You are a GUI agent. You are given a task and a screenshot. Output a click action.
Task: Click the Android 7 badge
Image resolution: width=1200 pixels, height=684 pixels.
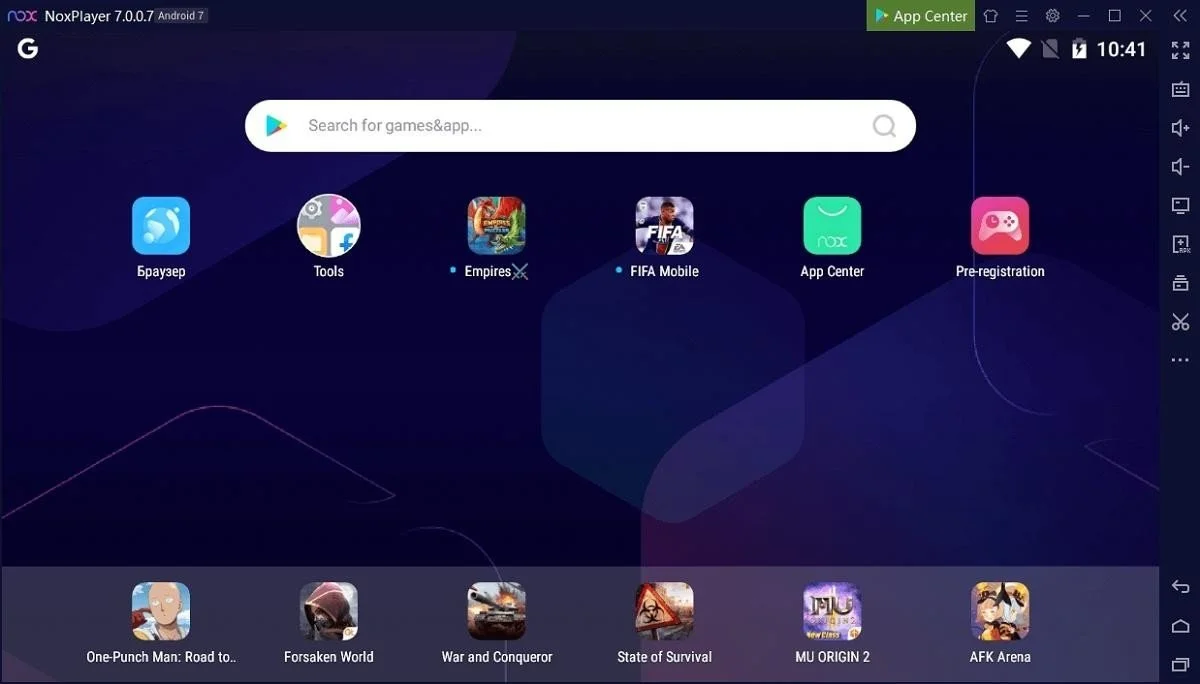181,16
